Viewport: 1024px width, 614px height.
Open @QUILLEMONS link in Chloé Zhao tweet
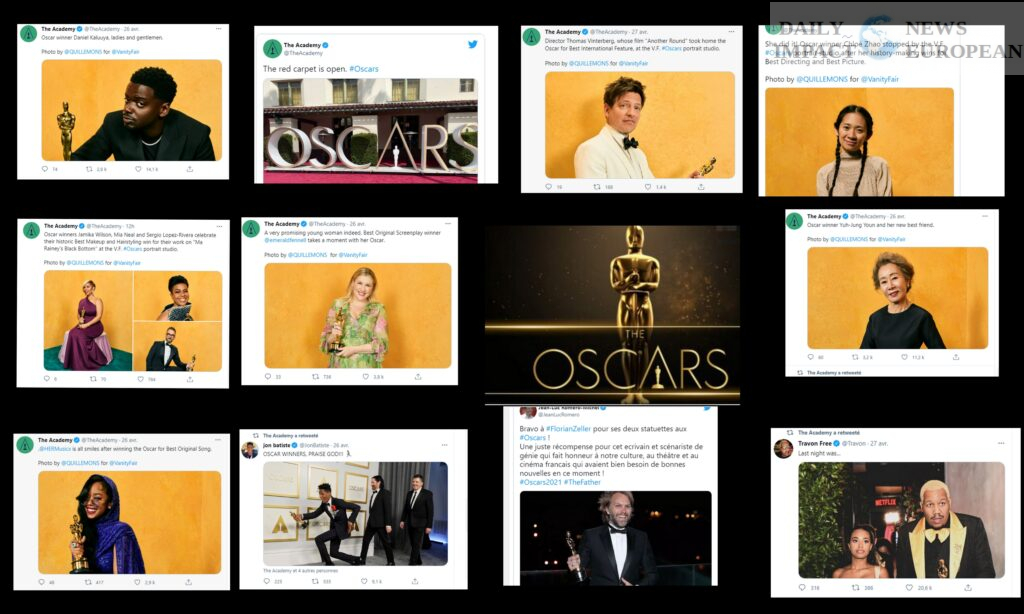pos(822,79)
